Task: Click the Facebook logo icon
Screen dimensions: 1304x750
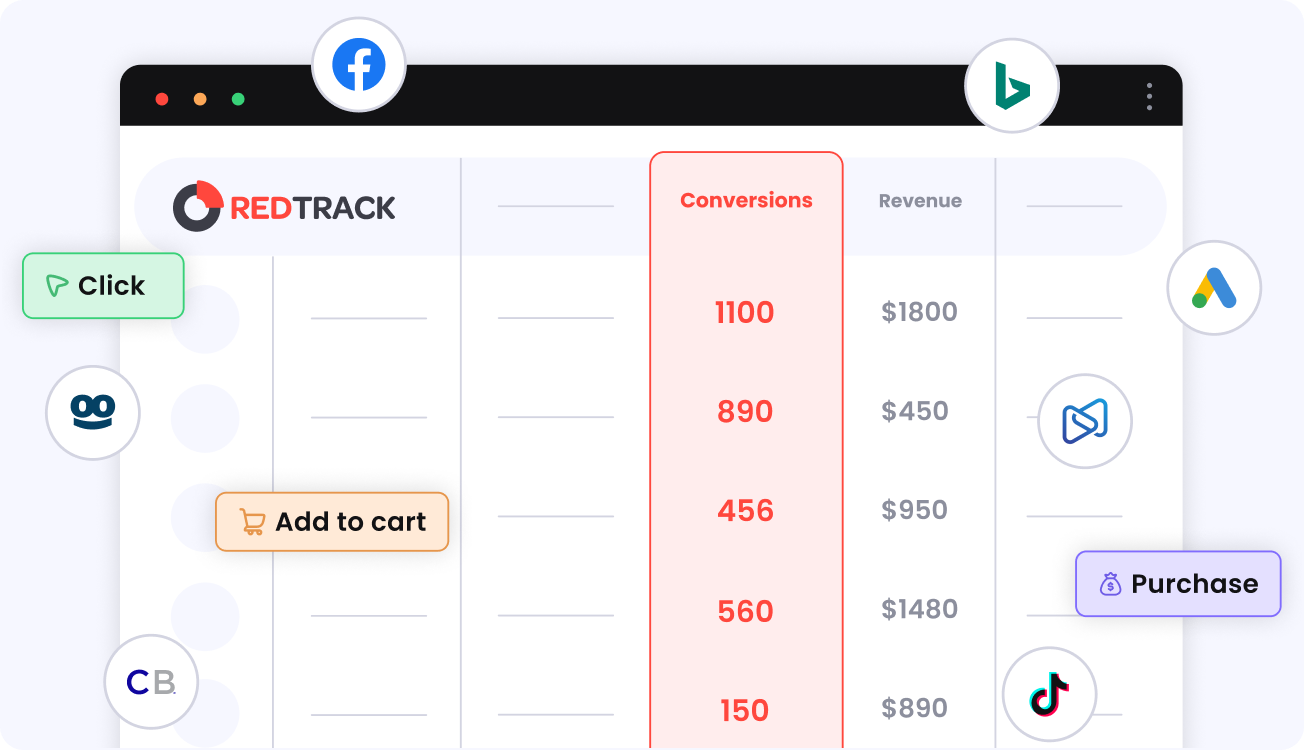Action: [x=359, y=65]
